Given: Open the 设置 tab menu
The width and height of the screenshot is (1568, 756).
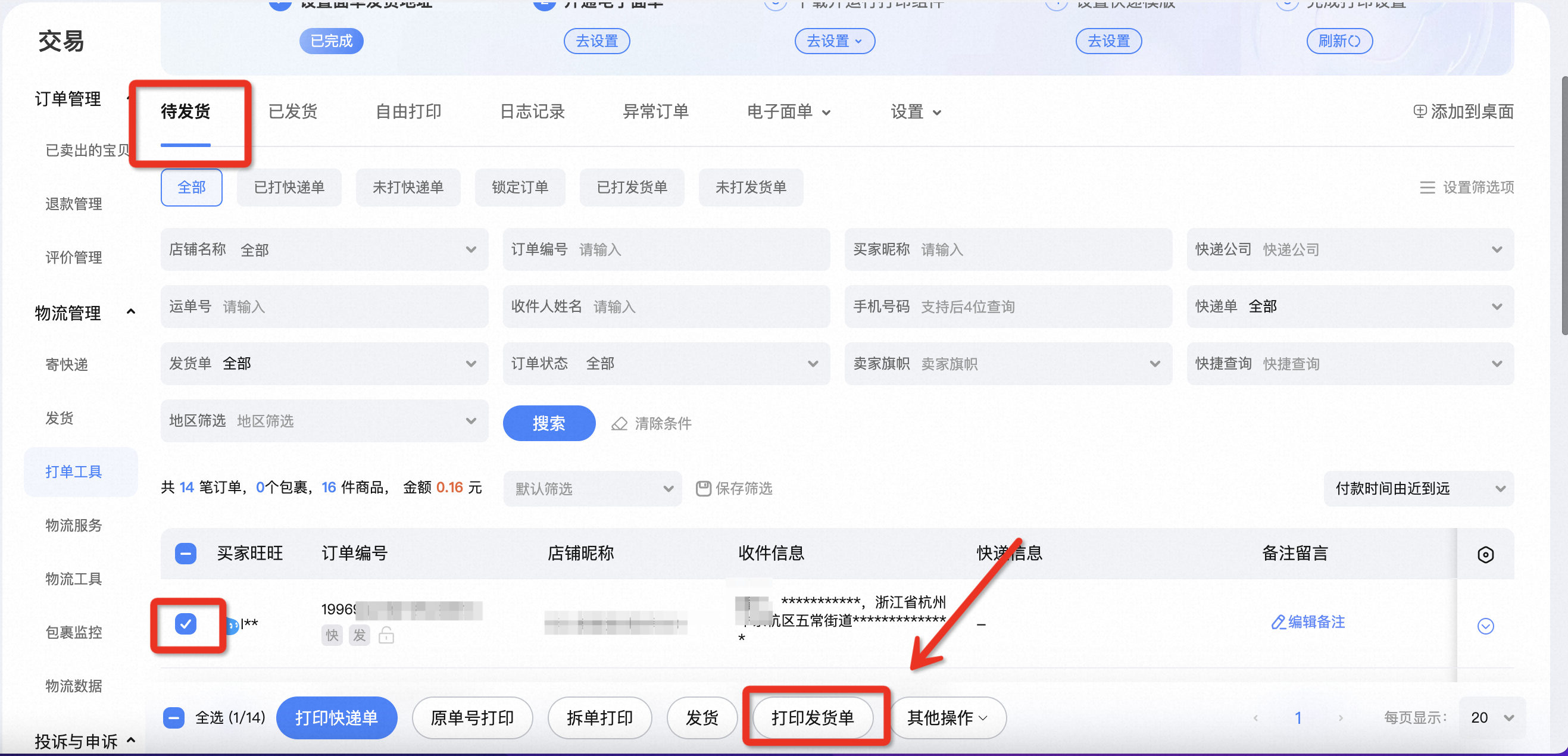Looking at the screenshot, I should point(916,112).
